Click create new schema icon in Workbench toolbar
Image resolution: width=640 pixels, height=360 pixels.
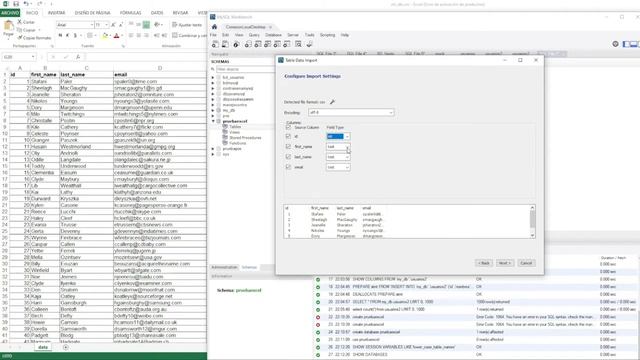point(248,44)
